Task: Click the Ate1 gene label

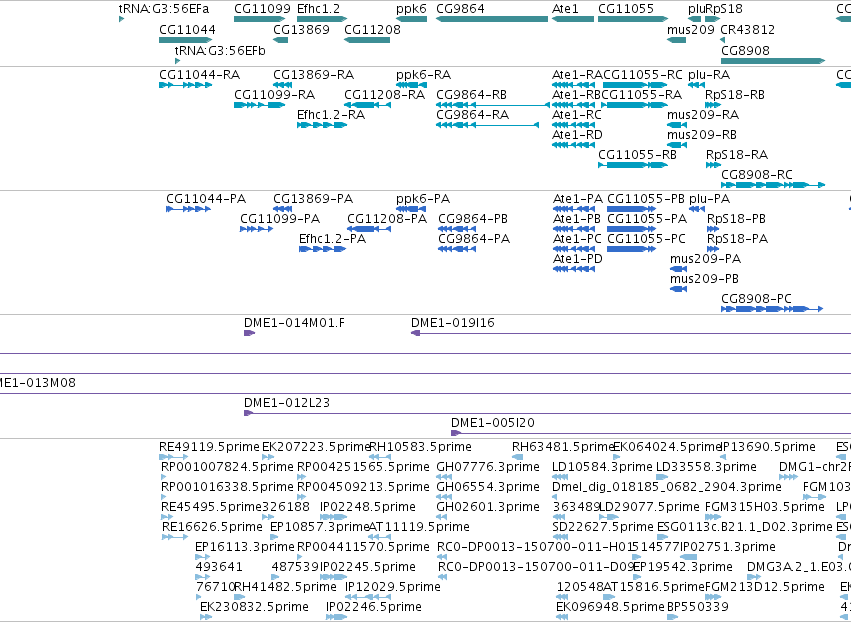Action: [x=565, y=9]
